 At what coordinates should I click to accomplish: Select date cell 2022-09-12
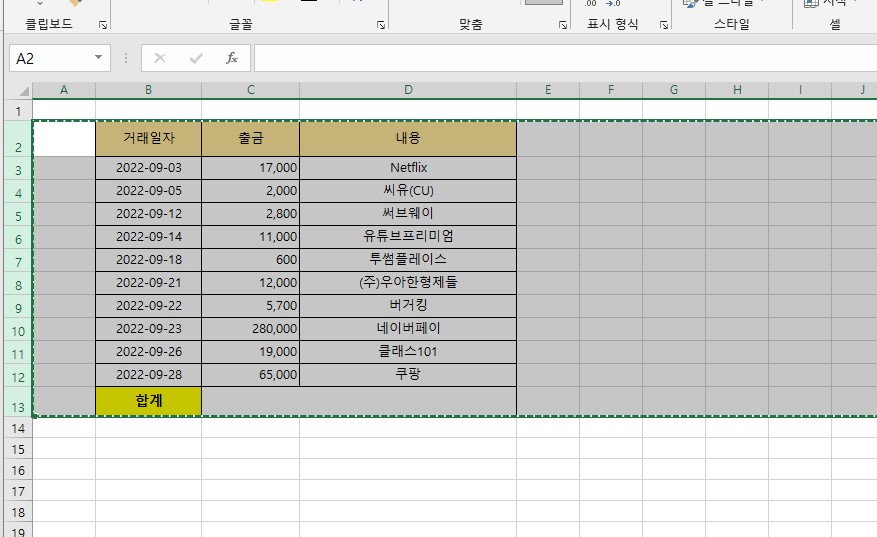point(148,214)
